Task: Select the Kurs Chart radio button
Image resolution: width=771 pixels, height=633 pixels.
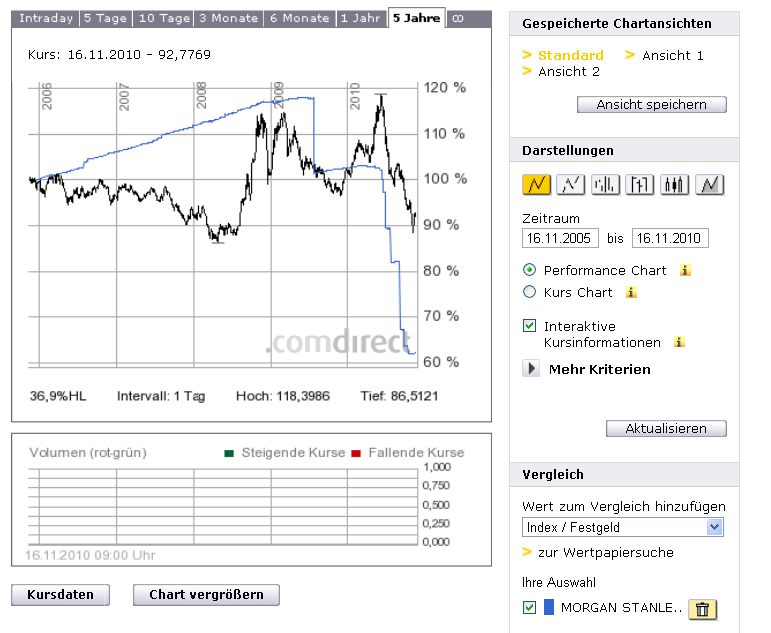Action: (x=530, y=292)
